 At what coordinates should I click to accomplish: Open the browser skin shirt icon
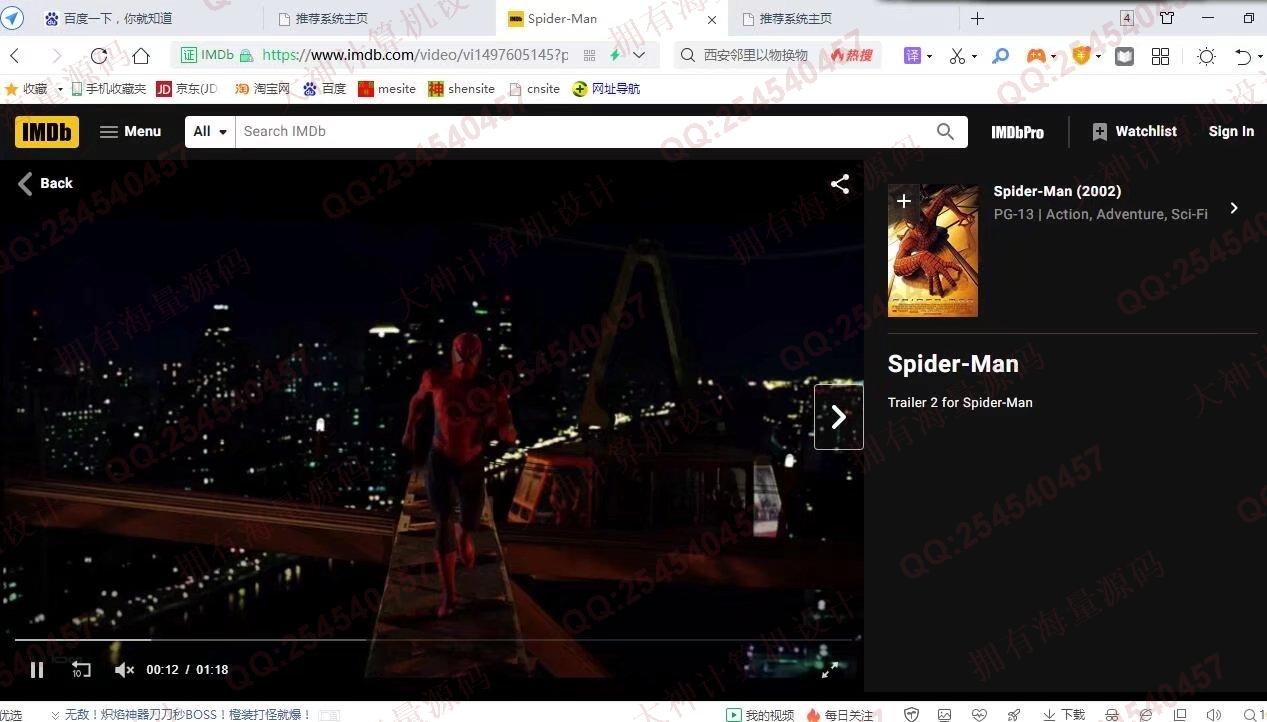coord(1167,18)
